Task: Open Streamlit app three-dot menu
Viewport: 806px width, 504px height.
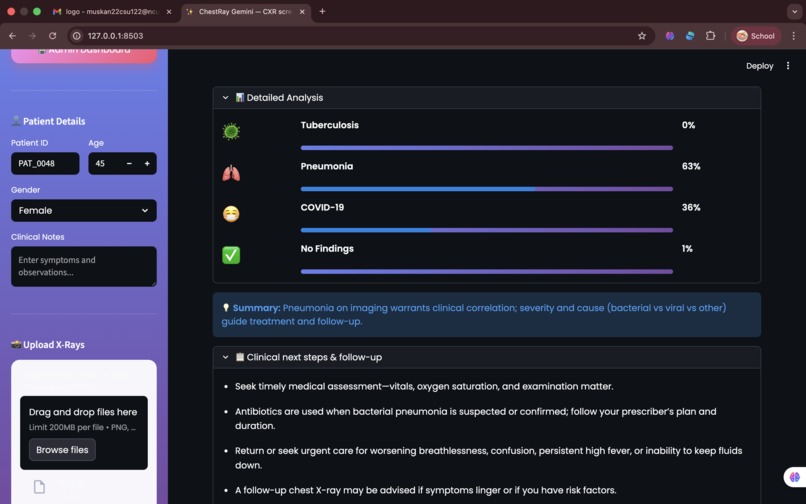Action: click(x=787, y=66)
